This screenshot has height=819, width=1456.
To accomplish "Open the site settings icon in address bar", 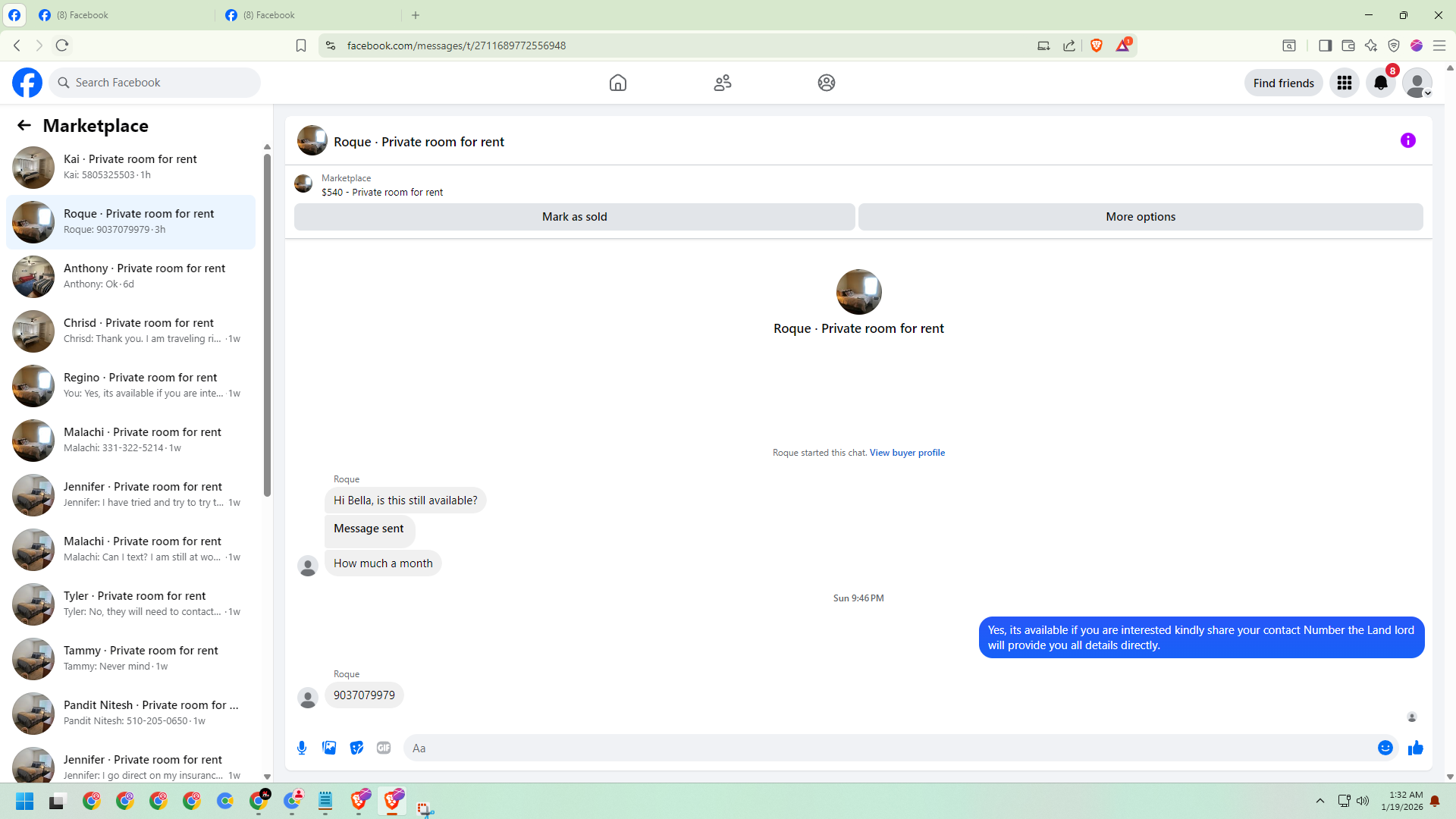I will coord(331,45).
